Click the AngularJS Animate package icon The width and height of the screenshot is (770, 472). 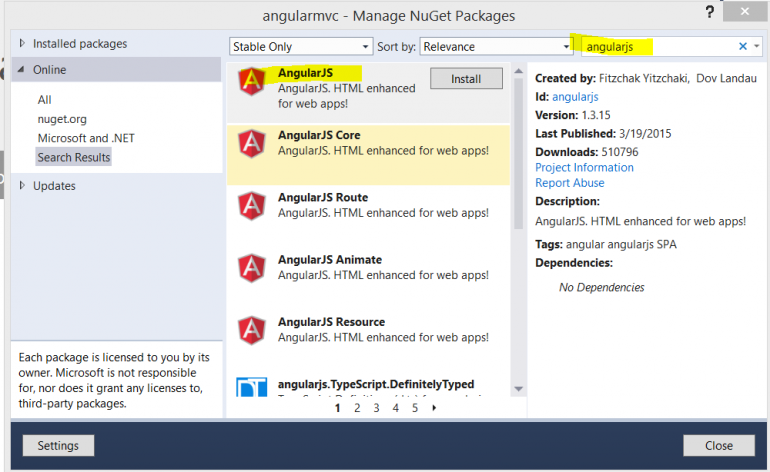(x=251, y=268)
